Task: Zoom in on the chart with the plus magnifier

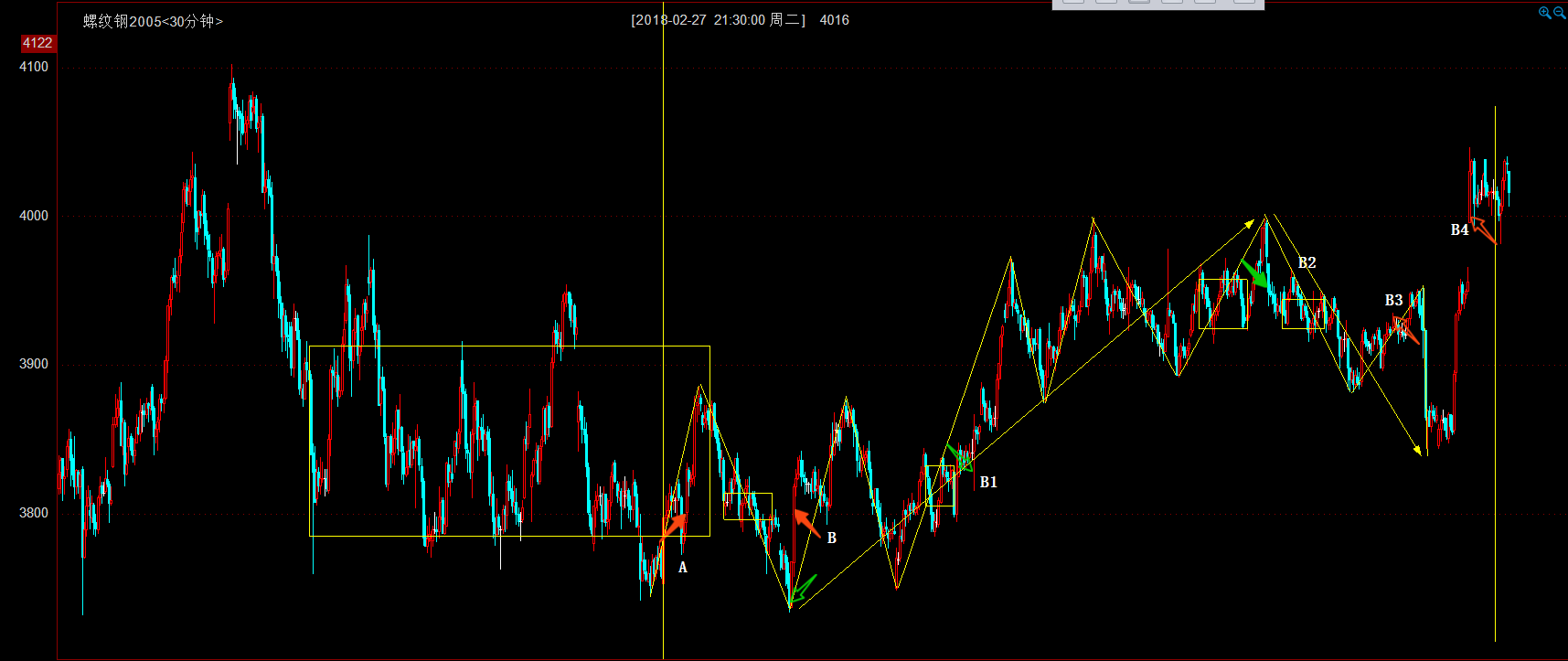Action: tap(1544, 13)
